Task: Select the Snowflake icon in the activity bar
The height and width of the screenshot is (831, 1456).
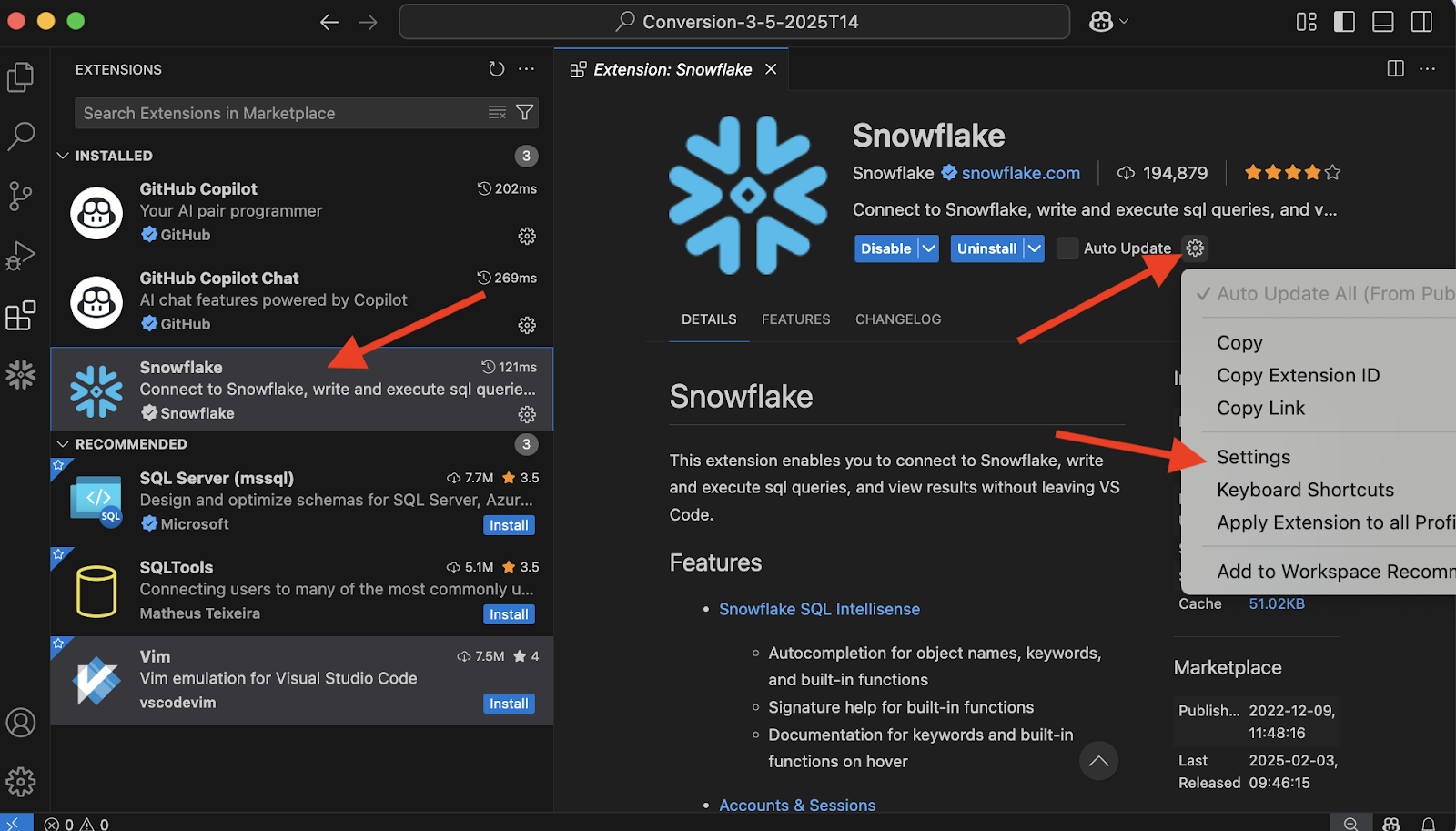Action: pos(21,374)
